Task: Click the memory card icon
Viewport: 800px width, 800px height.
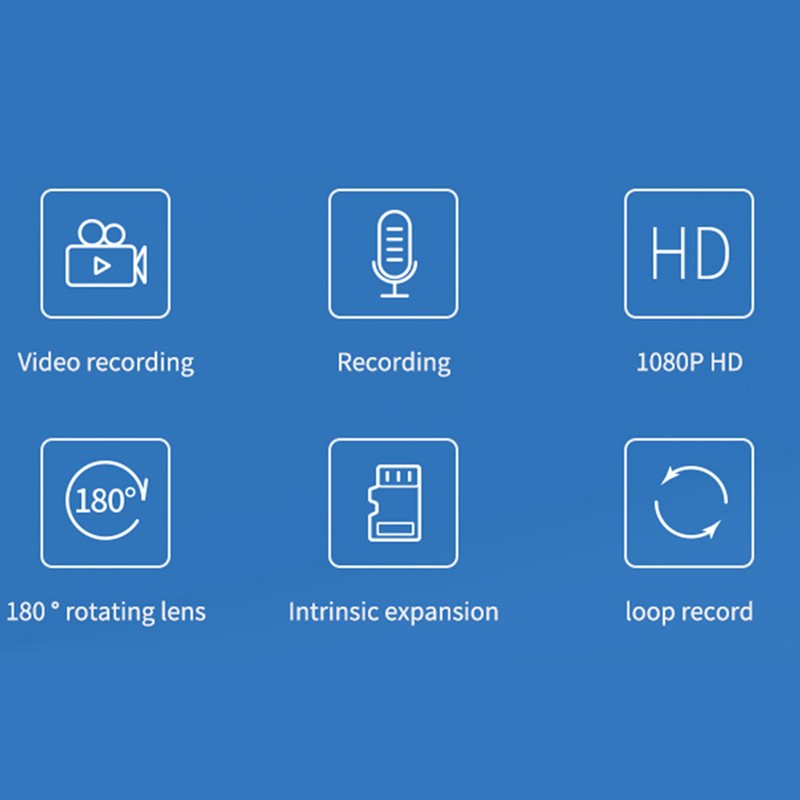Action: [x=393, y=503]
